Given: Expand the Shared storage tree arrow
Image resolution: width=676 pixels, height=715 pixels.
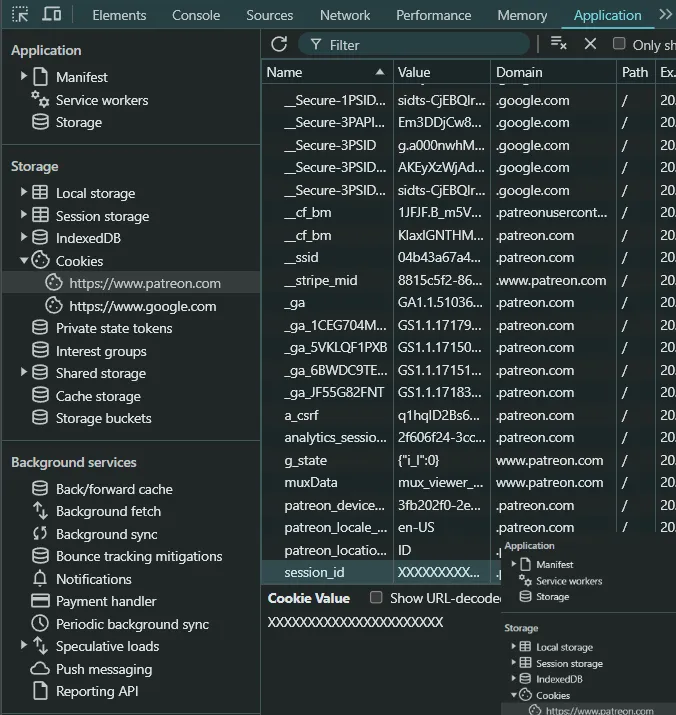Looking at the screenshot, I should point(24,373).
